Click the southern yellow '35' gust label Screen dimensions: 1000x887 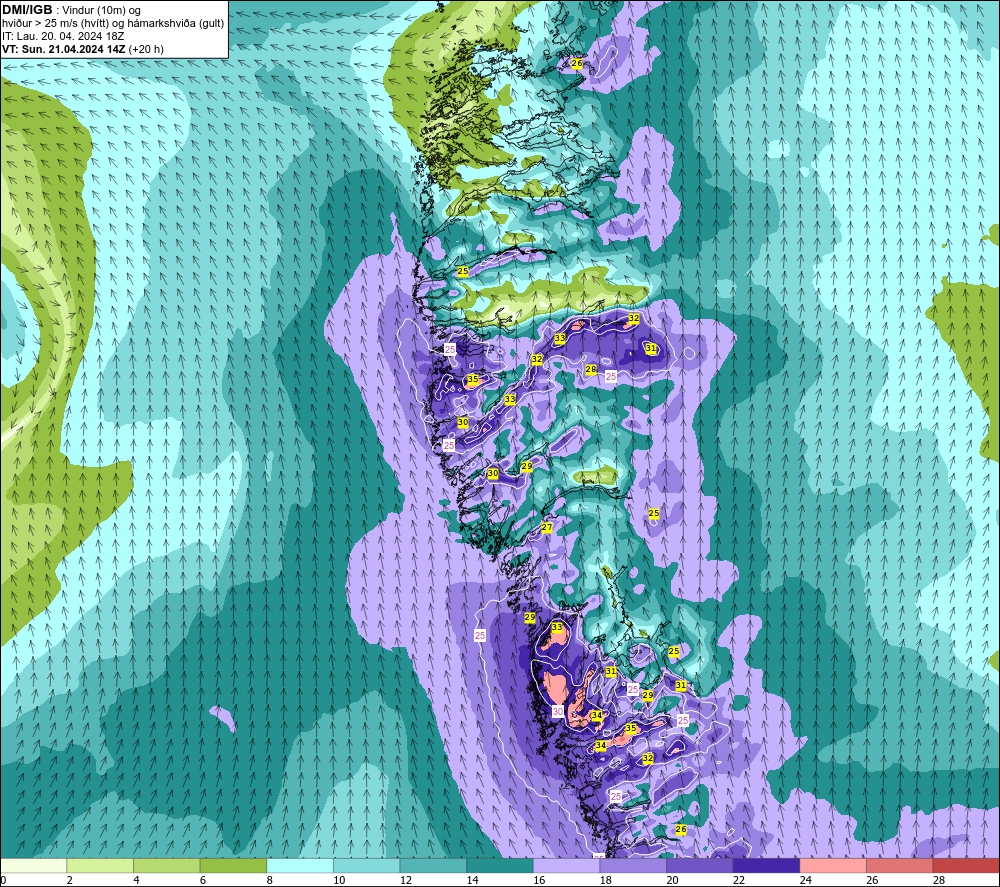(x=631, y=728)
